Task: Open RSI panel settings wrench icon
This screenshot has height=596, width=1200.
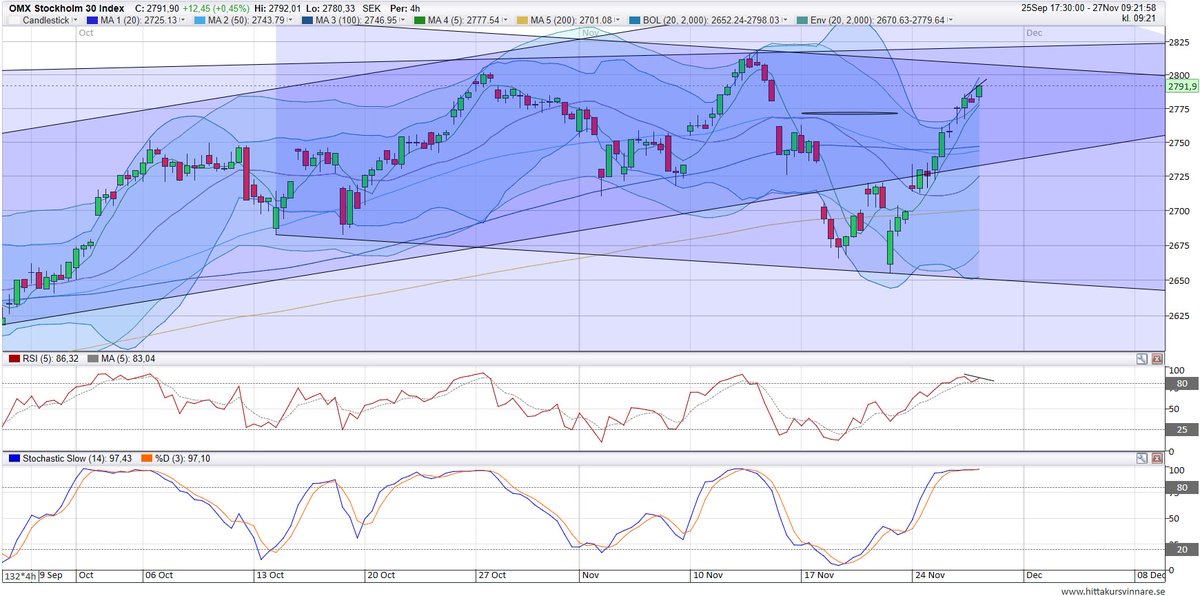Action: [1141, 358]
